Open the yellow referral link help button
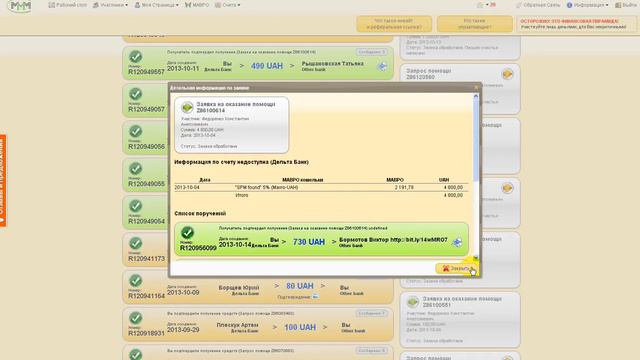 (x=394, y=24)
